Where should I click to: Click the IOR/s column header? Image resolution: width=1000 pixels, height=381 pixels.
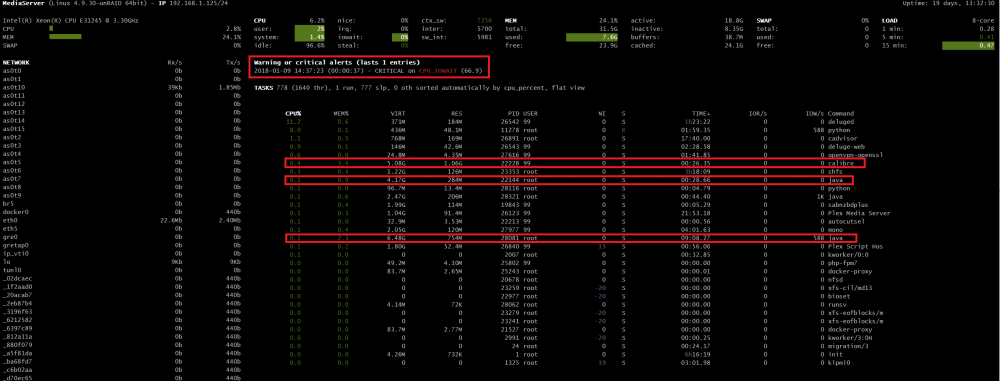point(758,114)
